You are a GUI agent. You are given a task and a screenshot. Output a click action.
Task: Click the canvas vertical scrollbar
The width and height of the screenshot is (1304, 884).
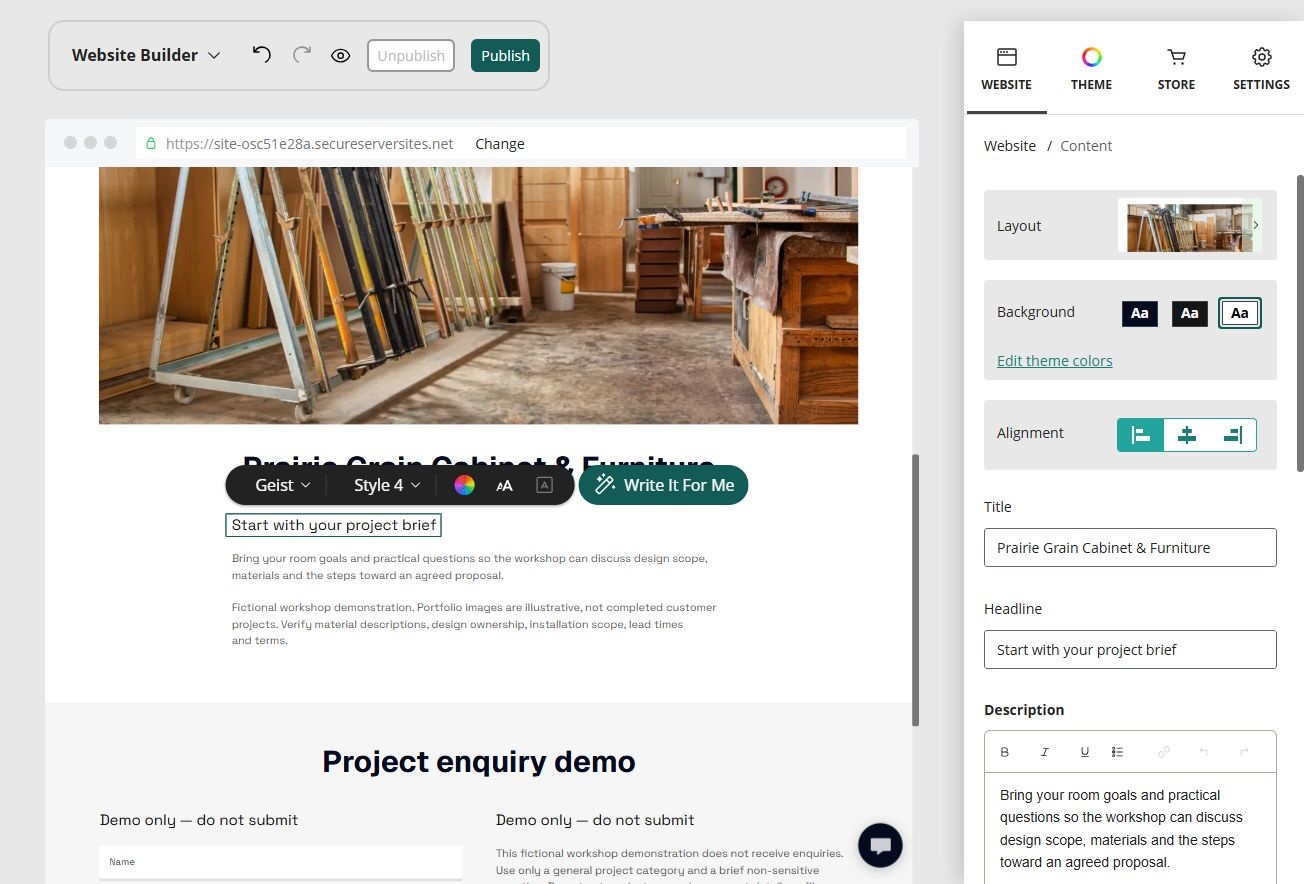pos(914,590)
